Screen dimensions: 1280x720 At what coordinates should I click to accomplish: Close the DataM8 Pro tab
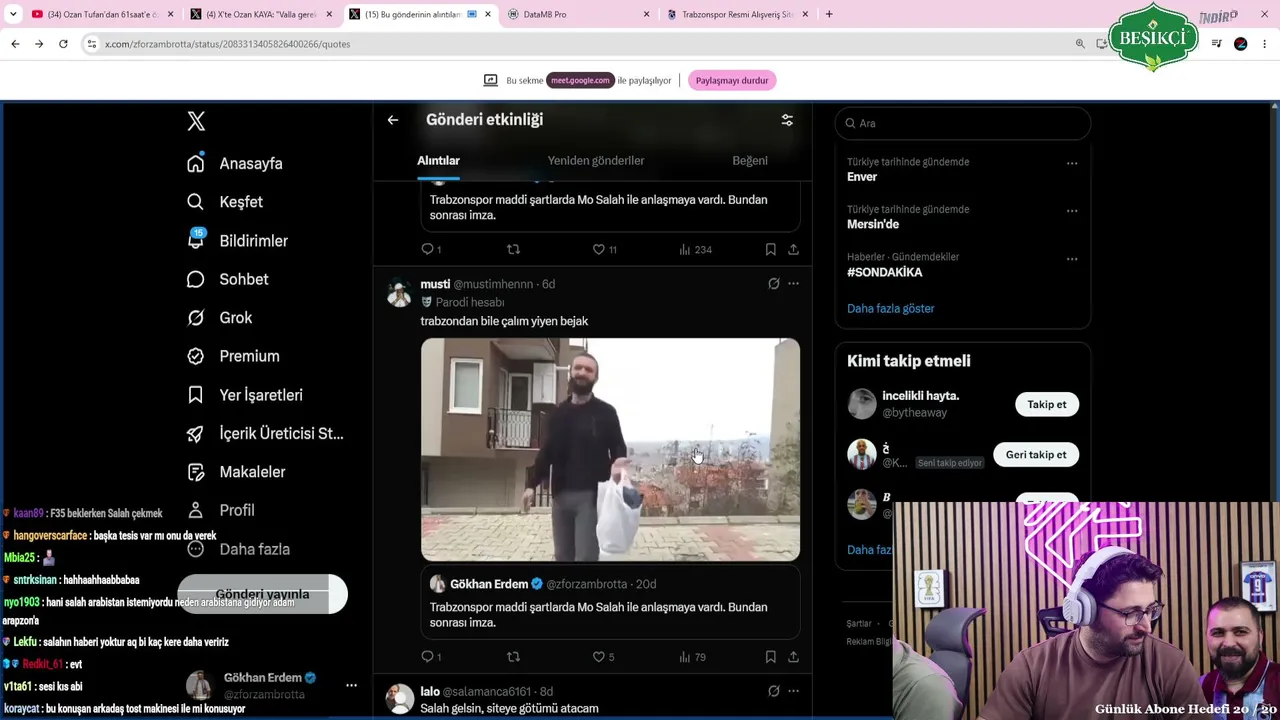pyautogui.click(x=646, y=14)
